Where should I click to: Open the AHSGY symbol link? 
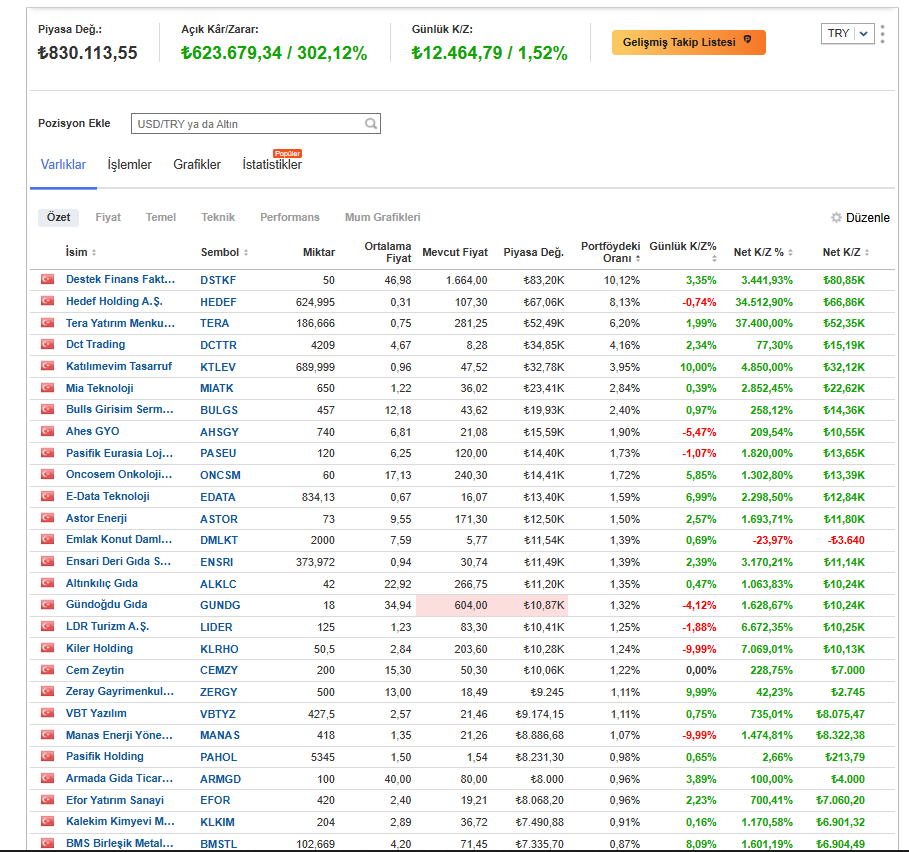(219, 432)
